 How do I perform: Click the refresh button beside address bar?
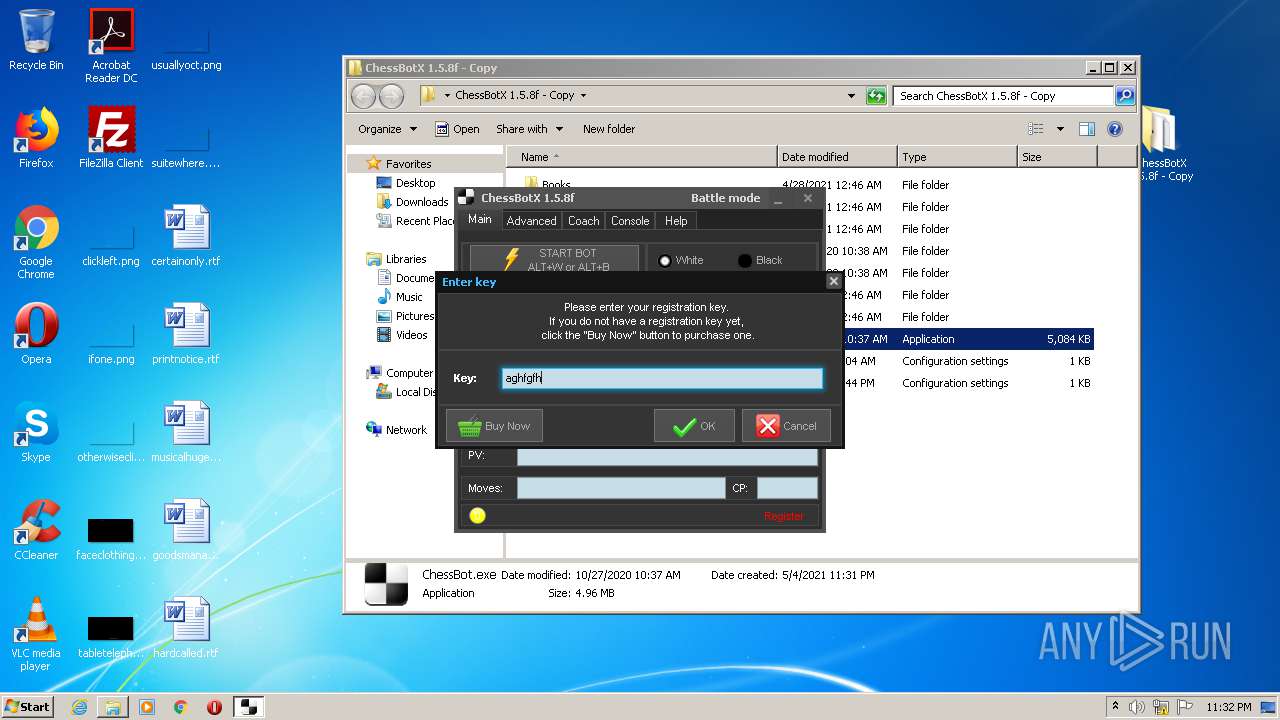coord(876,96)
